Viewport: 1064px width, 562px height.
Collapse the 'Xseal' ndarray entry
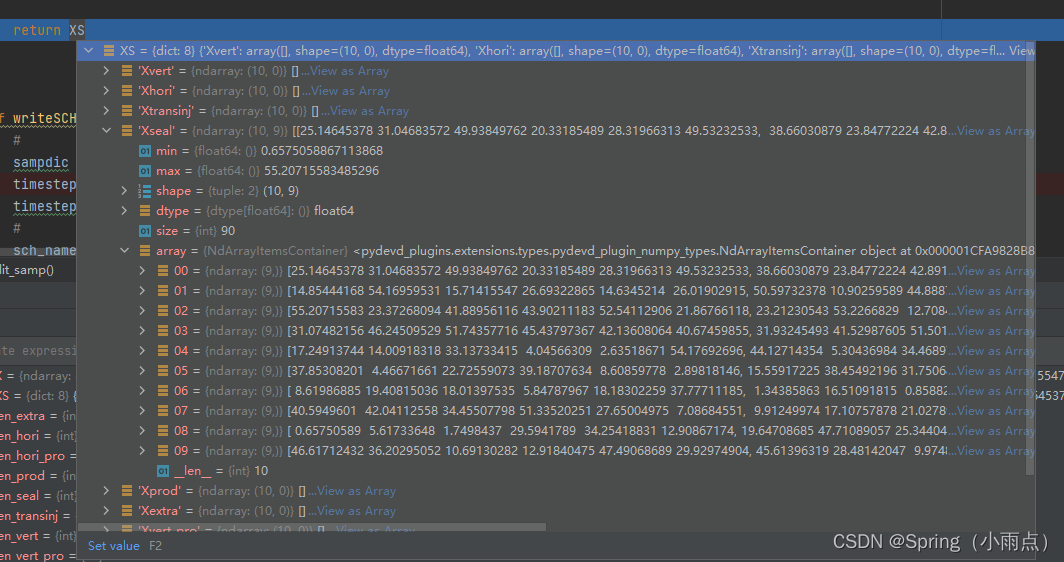coord(107,130)
